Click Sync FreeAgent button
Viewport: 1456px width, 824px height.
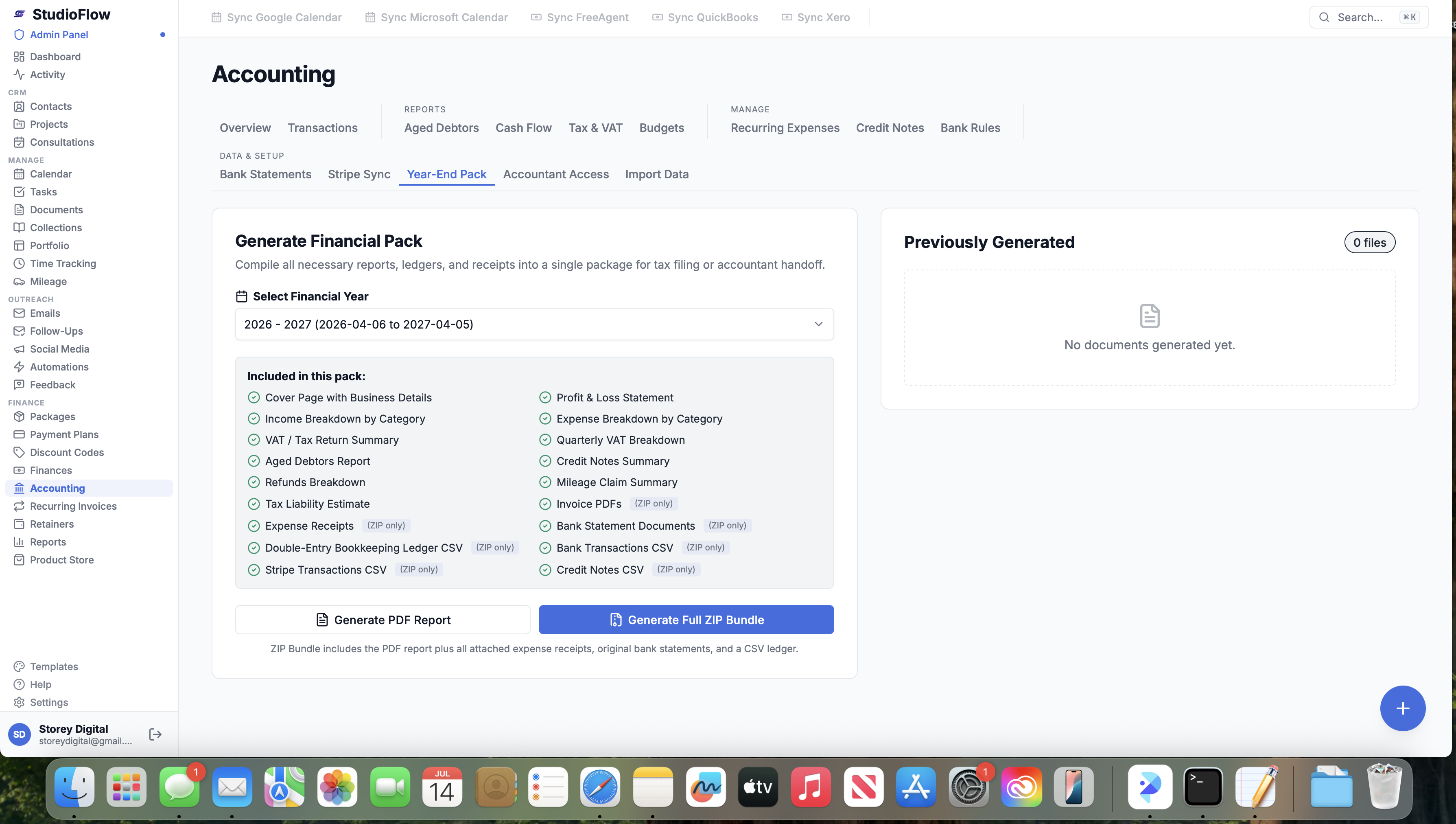580,17
